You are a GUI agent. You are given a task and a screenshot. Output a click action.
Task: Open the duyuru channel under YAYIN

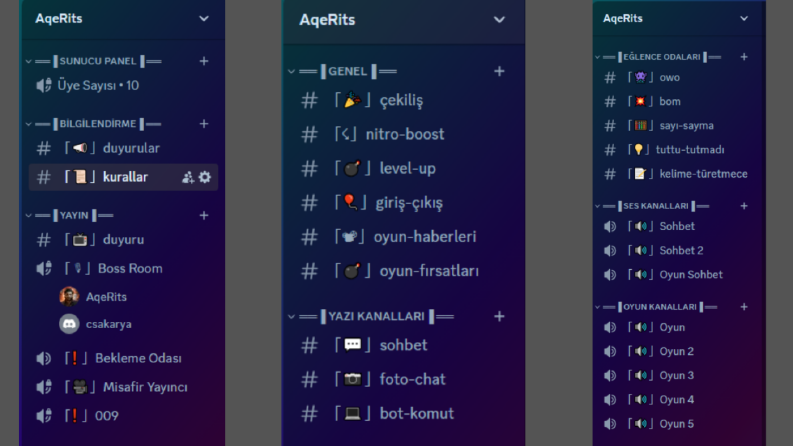pyautogui.click(x=123, y=240)
